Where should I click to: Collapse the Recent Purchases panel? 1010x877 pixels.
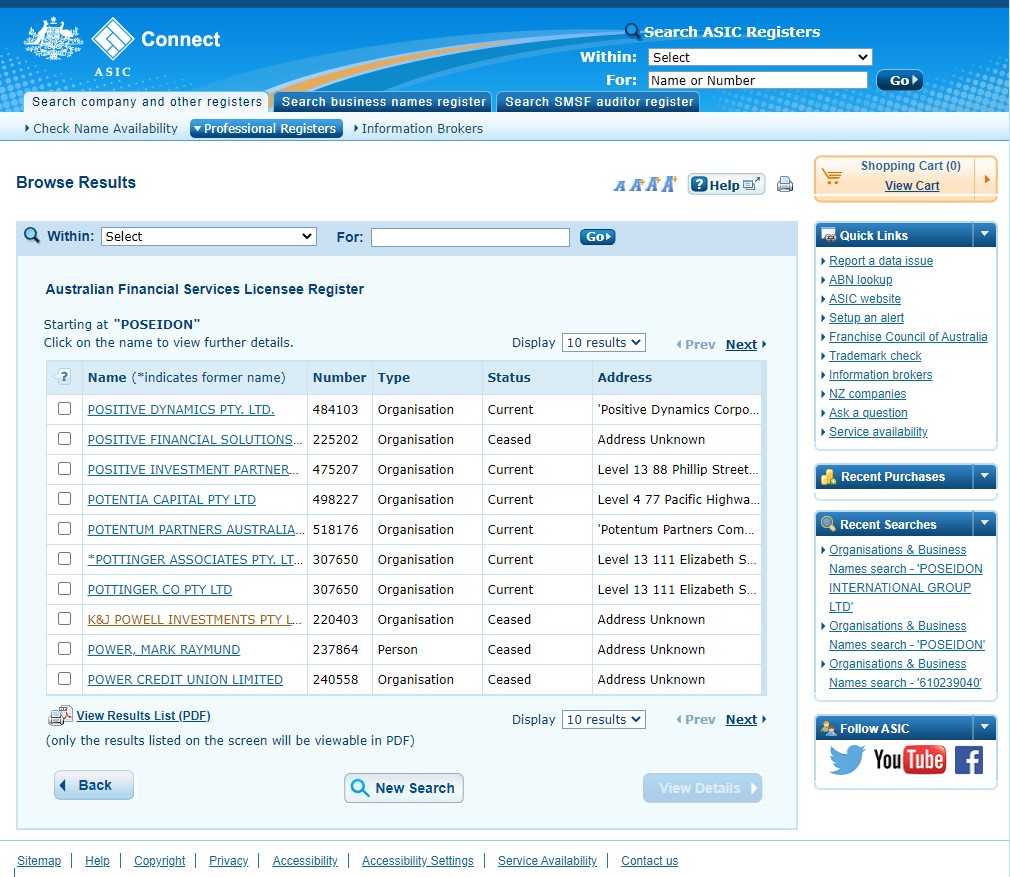tap(984, 476)
